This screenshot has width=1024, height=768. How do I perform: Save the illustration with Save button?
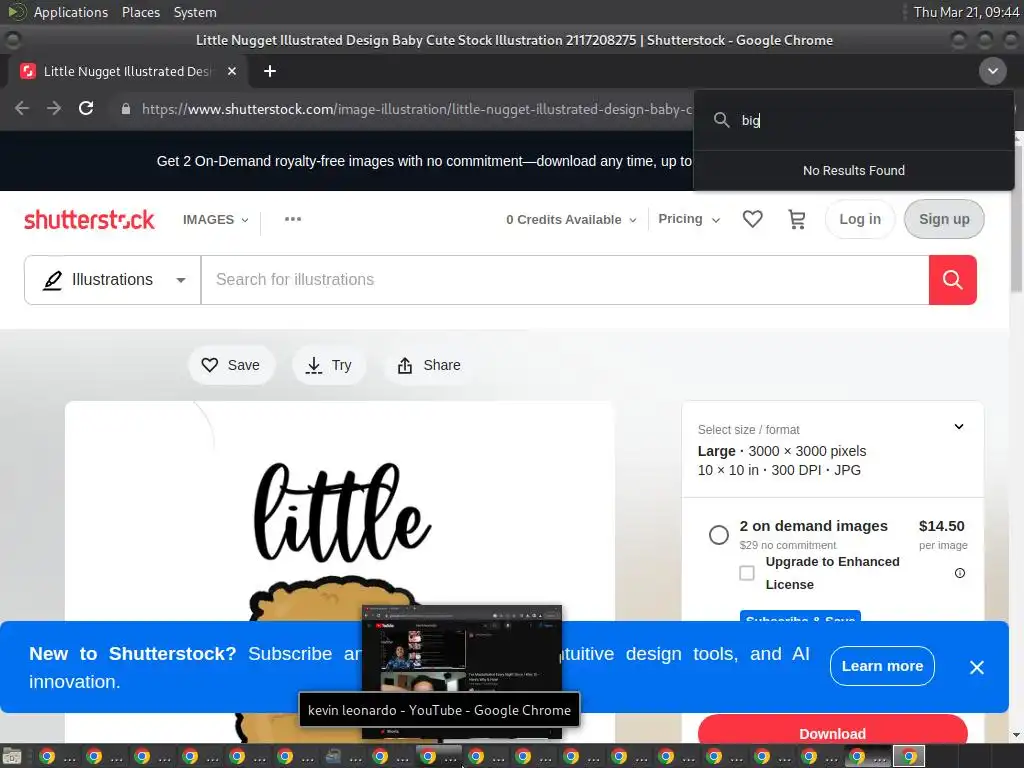tap(231, 365)
